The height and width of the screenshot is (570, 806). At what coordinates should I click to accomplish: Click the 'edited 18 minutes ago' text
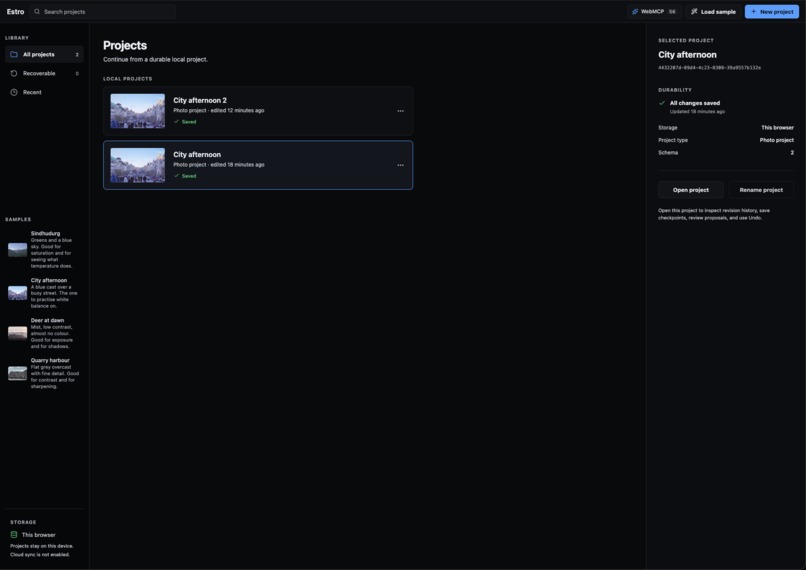click(x=237, y=165)
